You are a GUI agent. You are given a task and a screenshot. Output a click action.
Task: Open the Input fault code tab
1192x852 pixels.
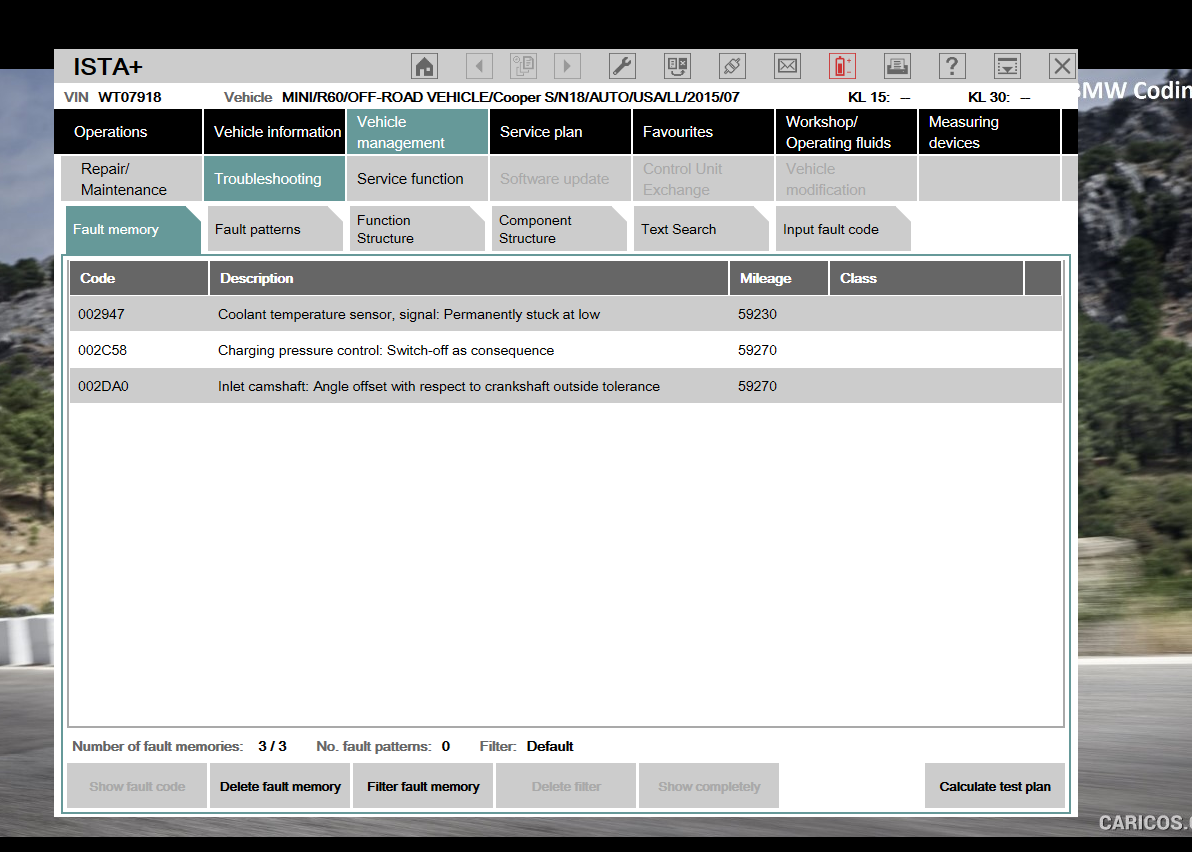(842, 229)
